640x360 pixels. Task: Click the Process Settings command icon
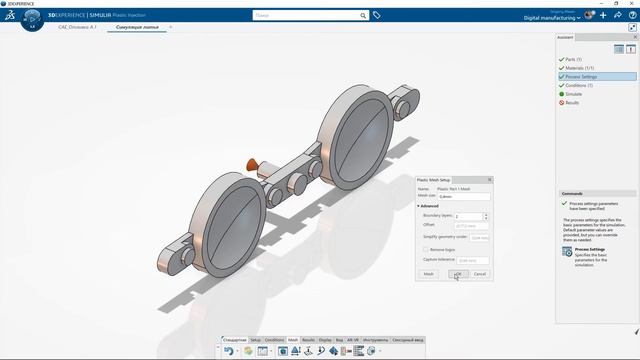pos(567,251)
